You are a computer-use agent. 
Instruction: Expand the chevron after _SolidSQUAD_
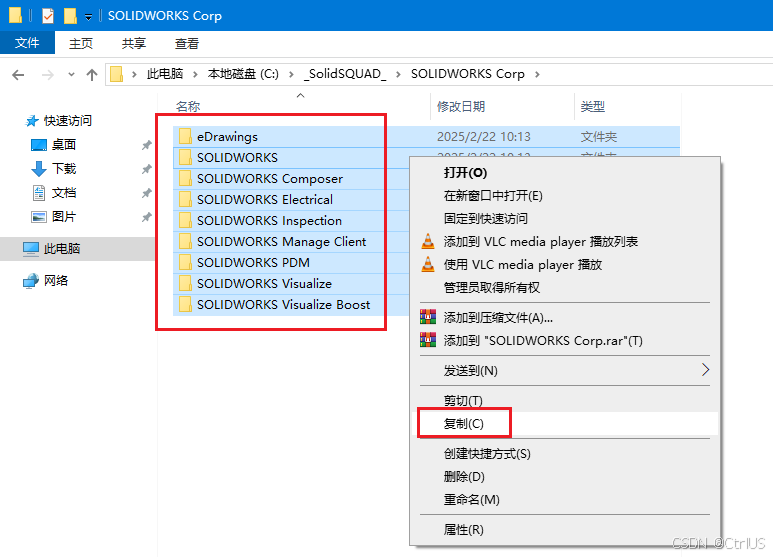pos(398,74)
